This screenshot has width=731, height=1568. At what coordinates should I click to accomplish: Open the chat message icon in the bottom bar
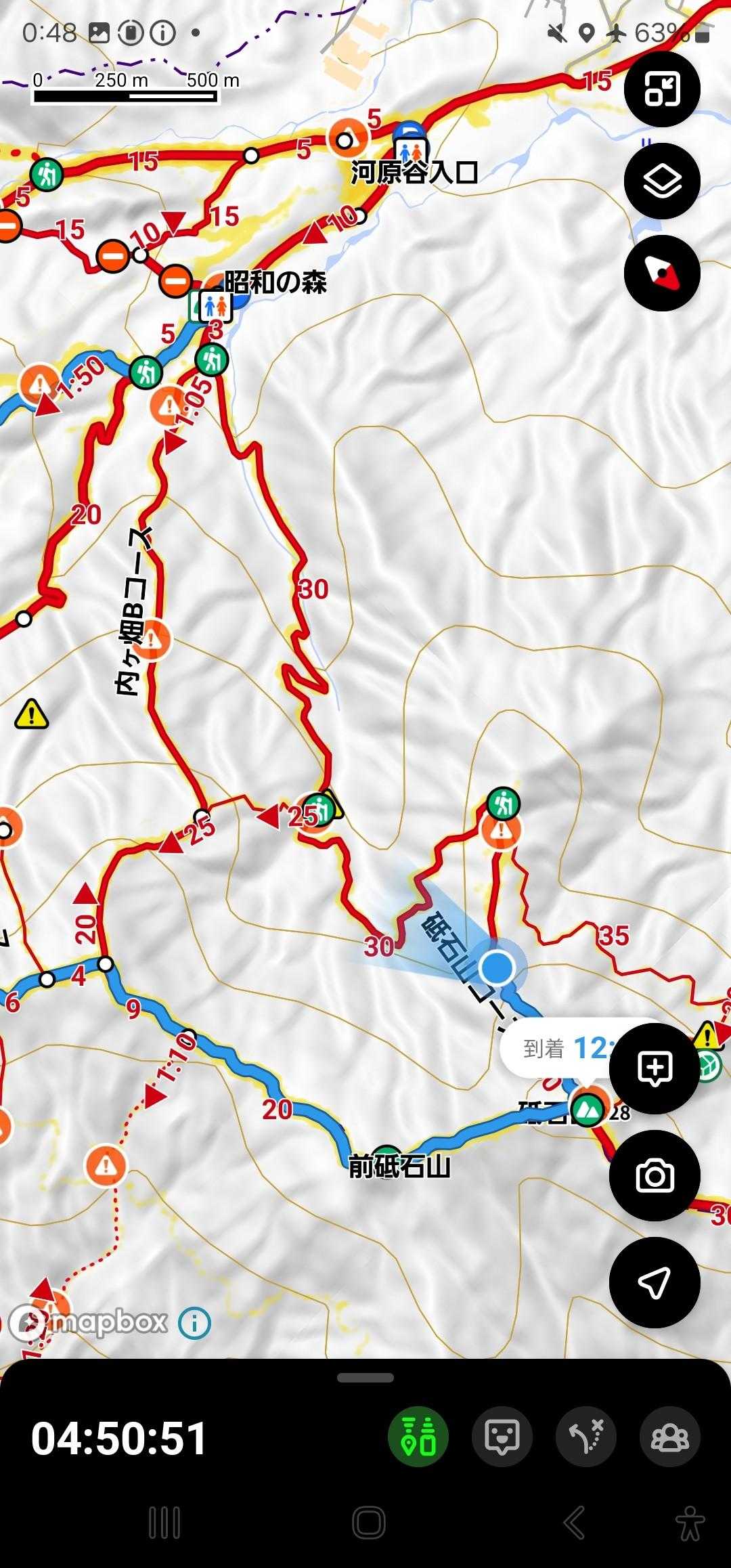pyautogui.click(x=502, y=1437)
